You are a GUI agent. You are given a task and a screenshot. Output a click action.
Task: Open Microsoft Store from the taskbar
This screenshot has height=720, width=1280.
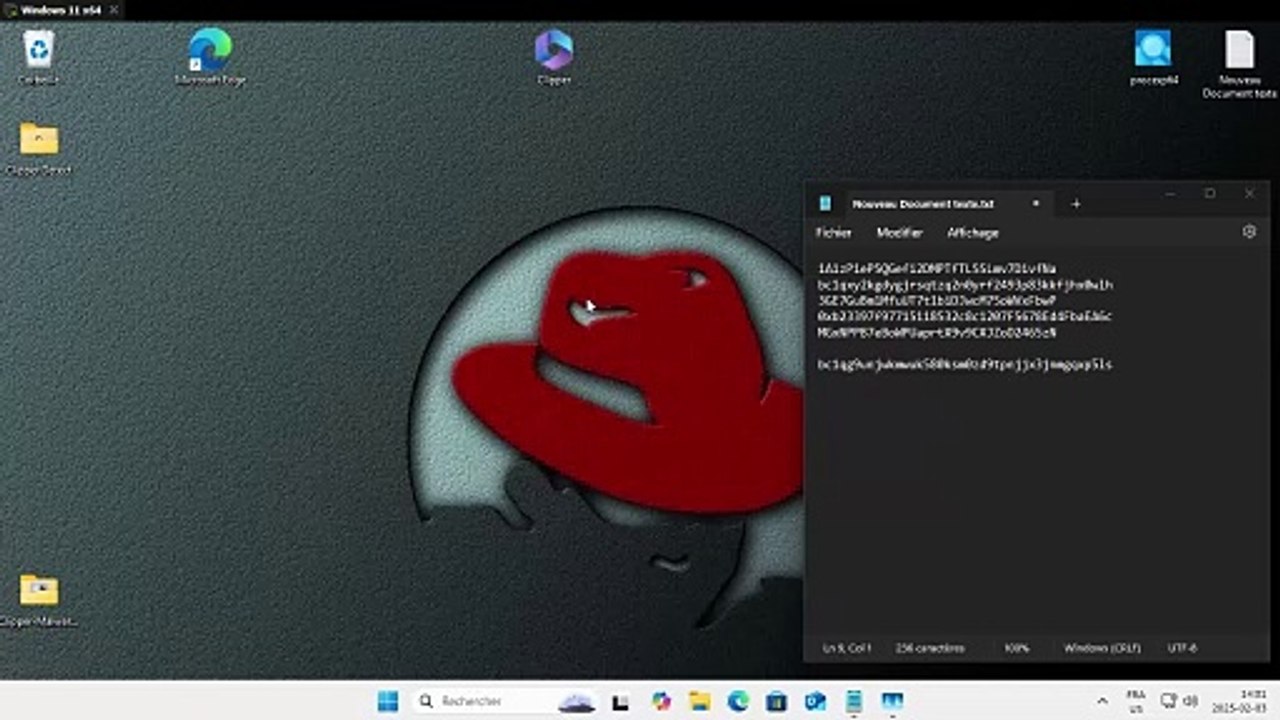pyautogui.click(x=776, y=701)
